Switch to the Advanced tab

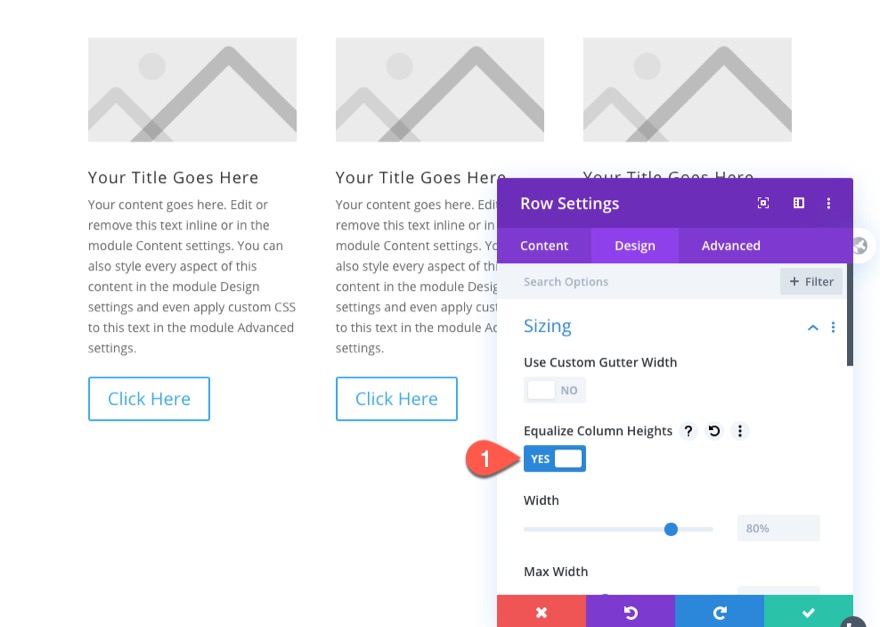731,245
